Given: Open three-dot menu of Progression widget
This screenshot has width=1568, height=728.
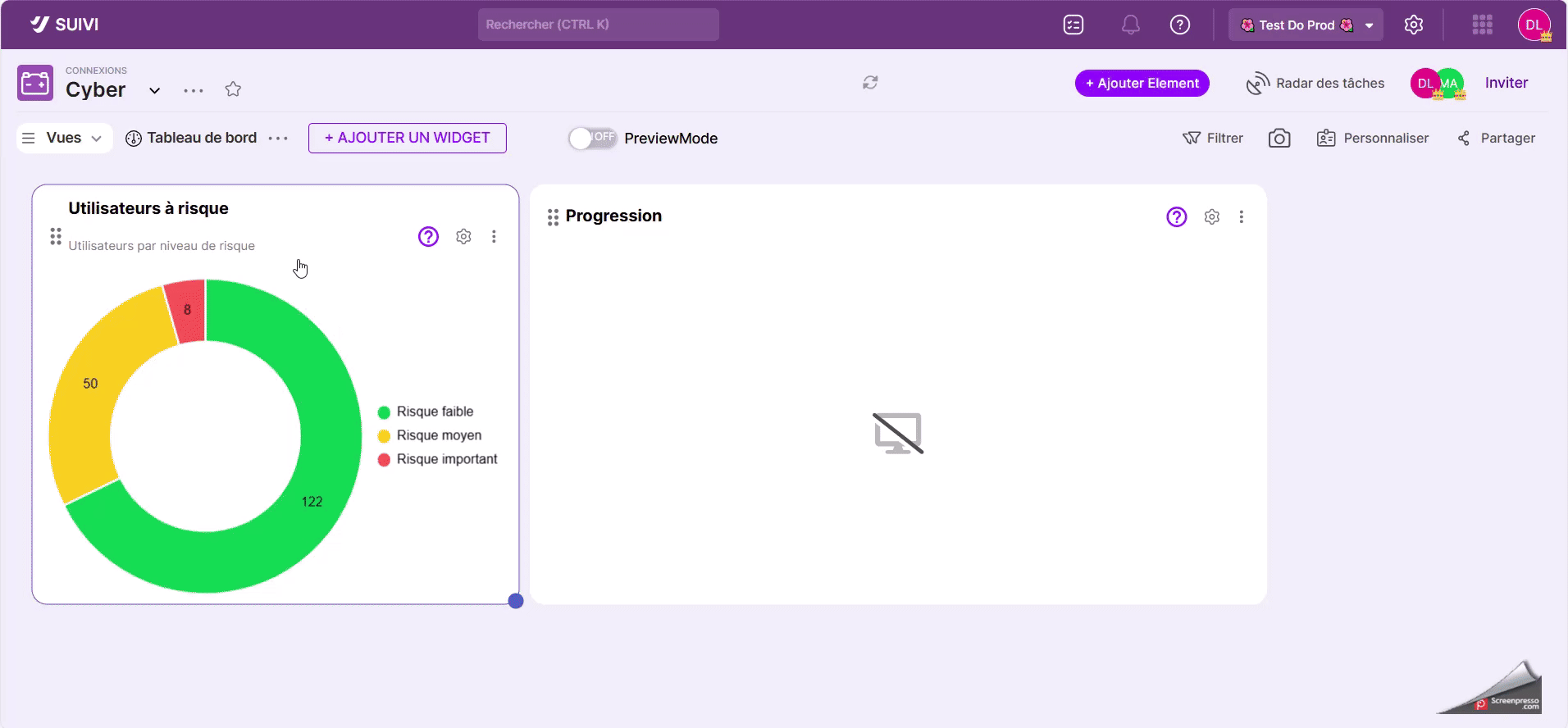Looking at the screenshot, I should (x=1241, y=217).
